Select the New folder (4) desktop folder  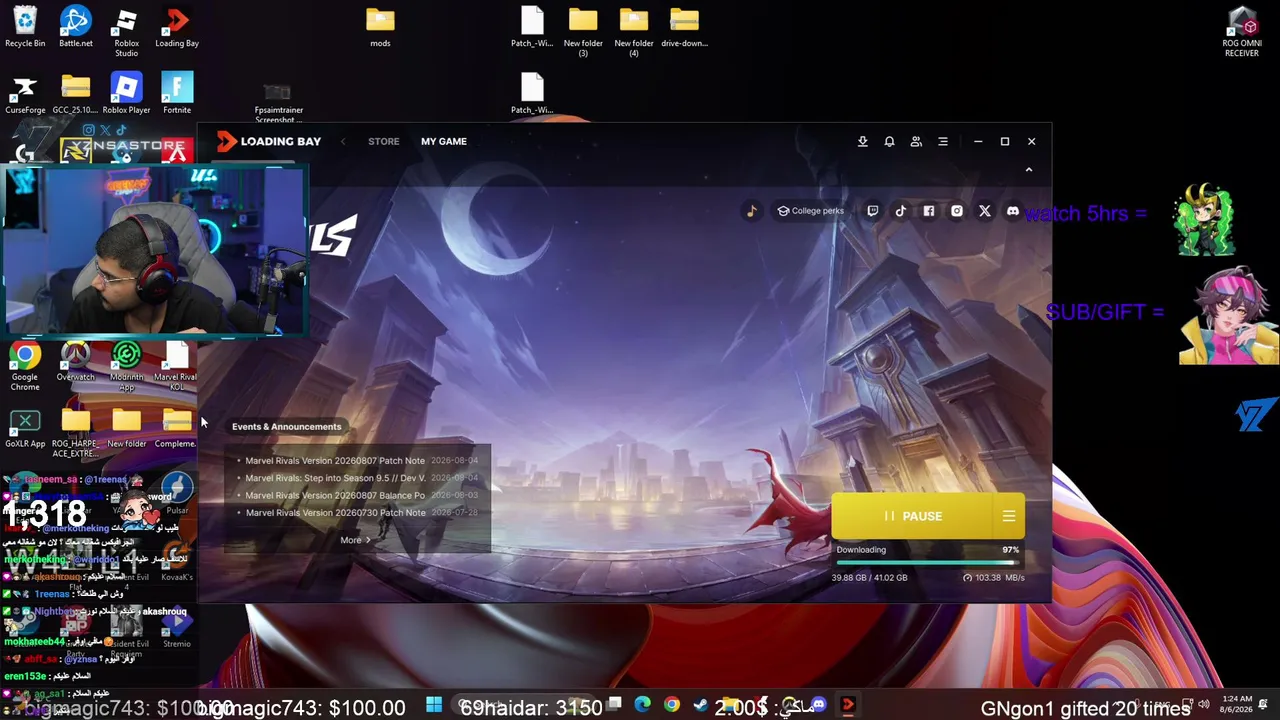tap(634, 32)
